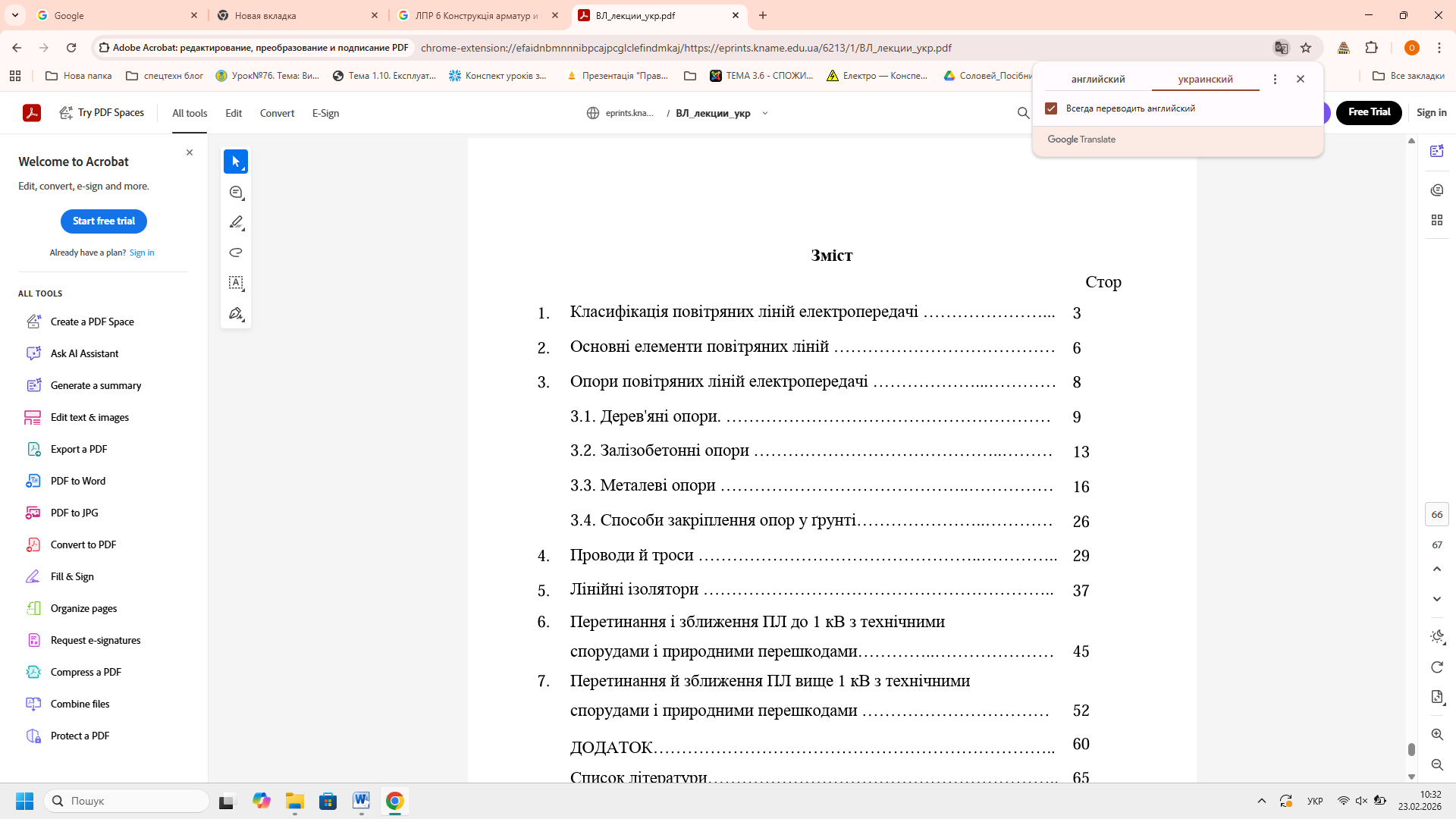Open eprints.kna... source link in header
This screenshot has width=1456, height=819.
pyautogui.click(x=620, y=113)
